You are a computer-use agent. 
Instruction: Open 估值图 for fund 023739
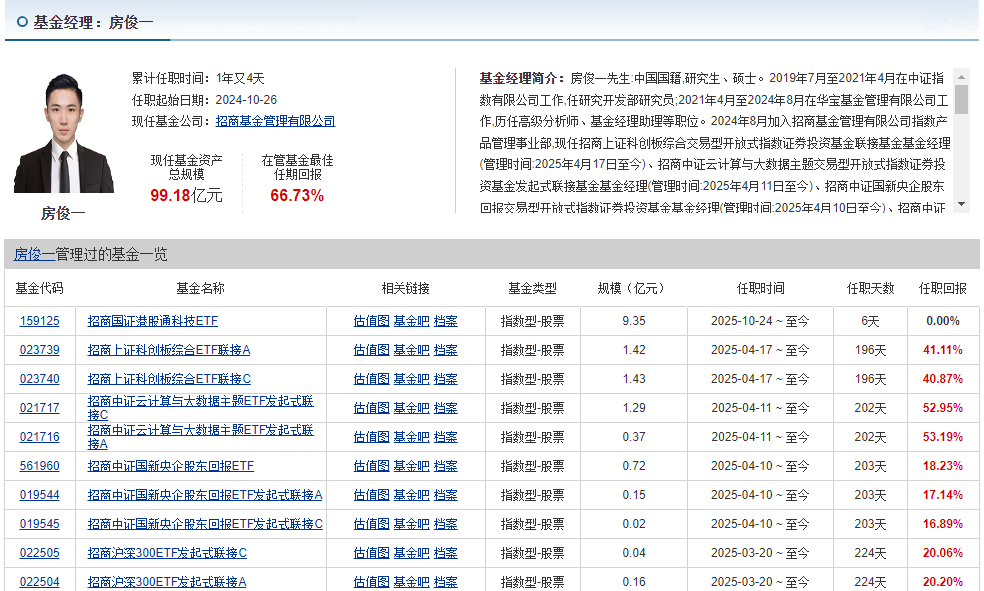pyautogui.click(x=372, y=349)
